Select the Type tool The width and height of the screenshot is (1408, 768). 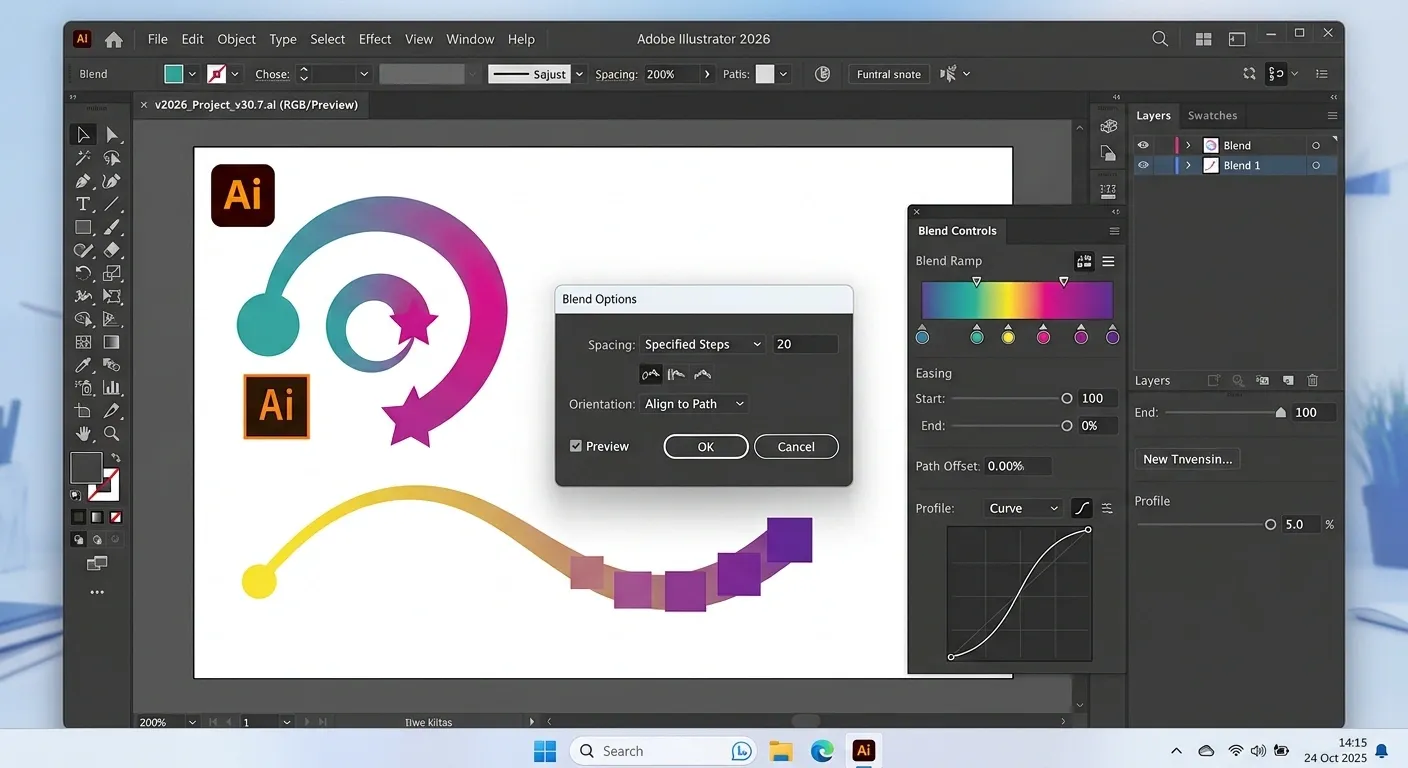pos(84,204)
